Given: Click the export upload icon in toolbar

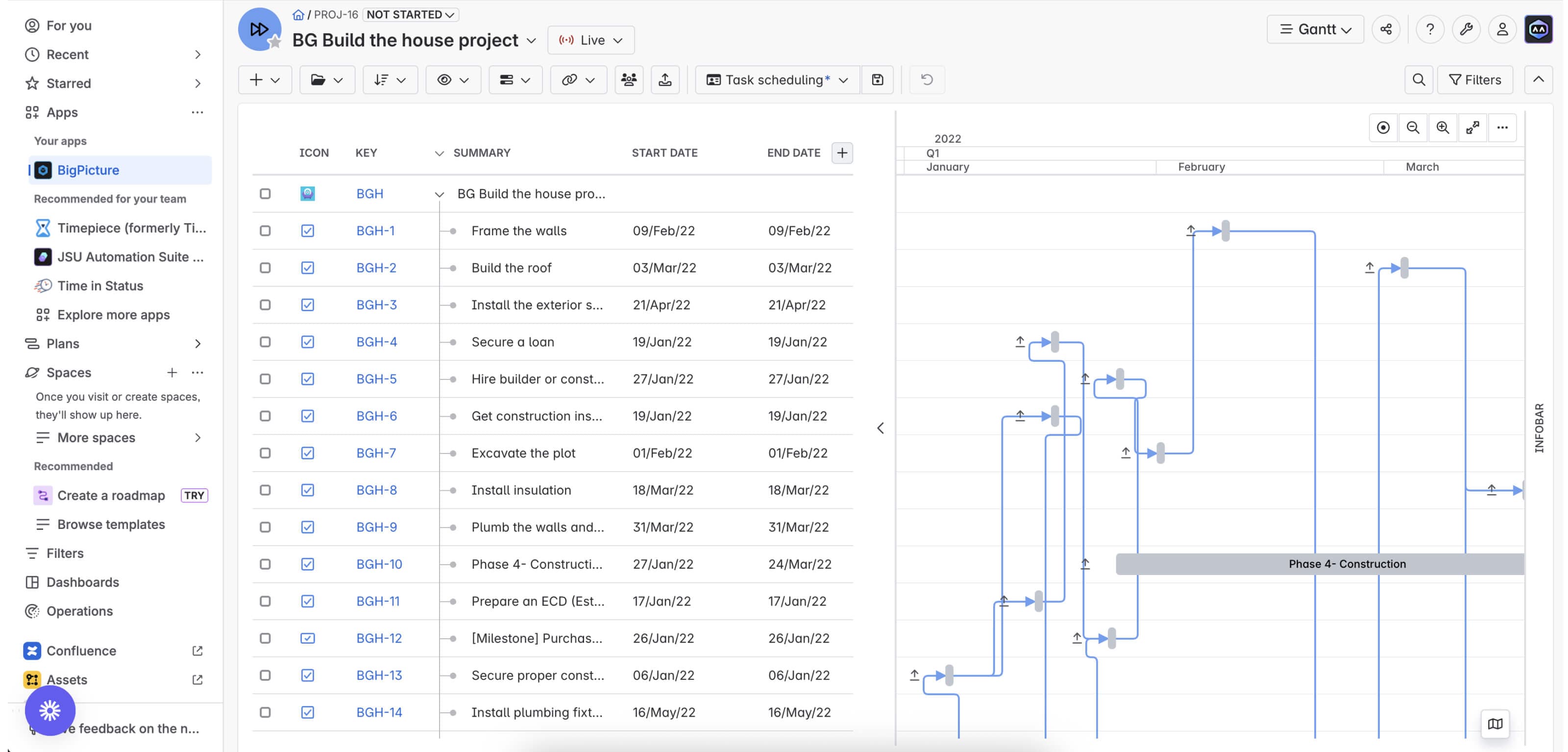Looking at the screenshot, I should coord(665,80).
